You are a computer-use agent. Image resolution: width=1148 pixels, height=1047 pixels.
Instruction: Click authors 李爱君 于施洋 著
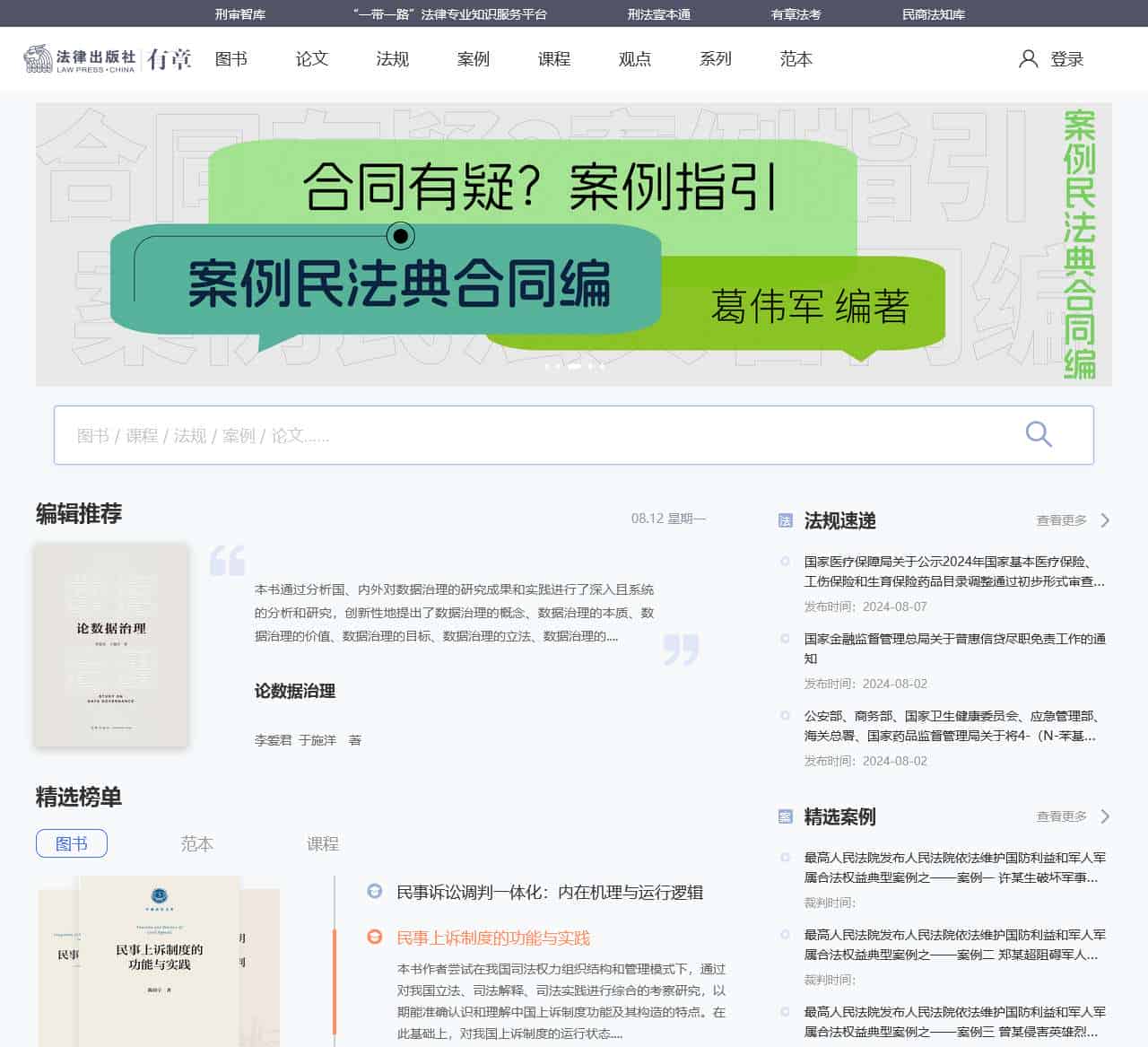(x=308, y=740)
